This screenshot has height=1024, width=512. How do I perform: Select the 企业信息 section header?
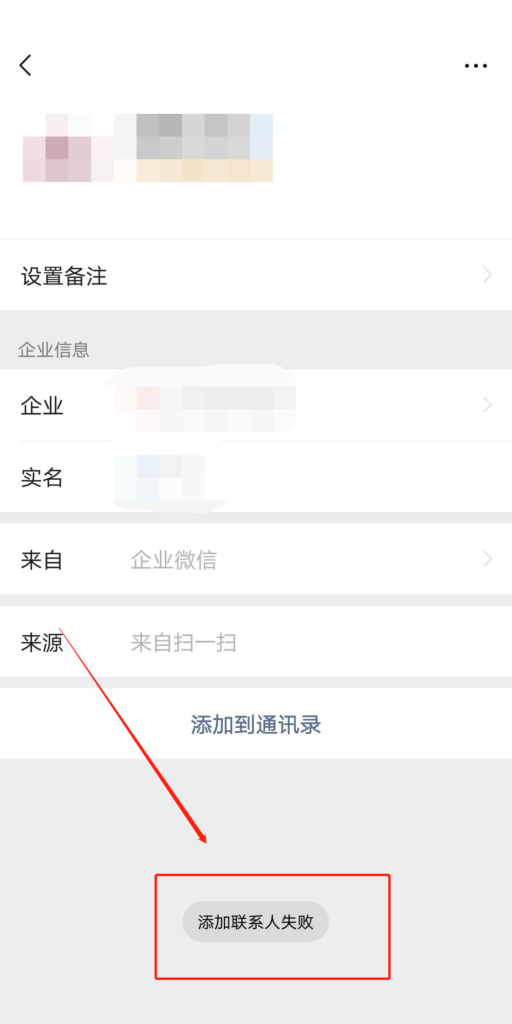54,351
